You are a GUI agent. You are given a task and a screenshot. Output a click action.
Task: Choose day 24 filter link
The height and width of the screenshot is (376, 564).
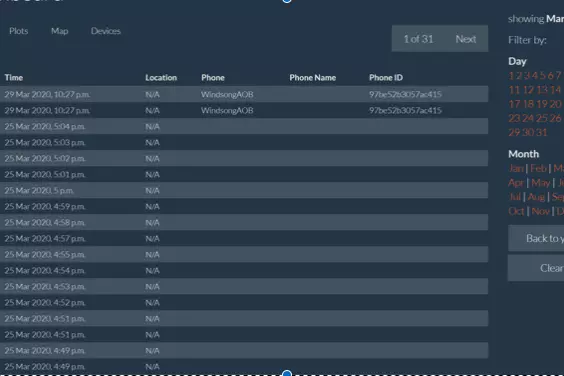[528, 118]
